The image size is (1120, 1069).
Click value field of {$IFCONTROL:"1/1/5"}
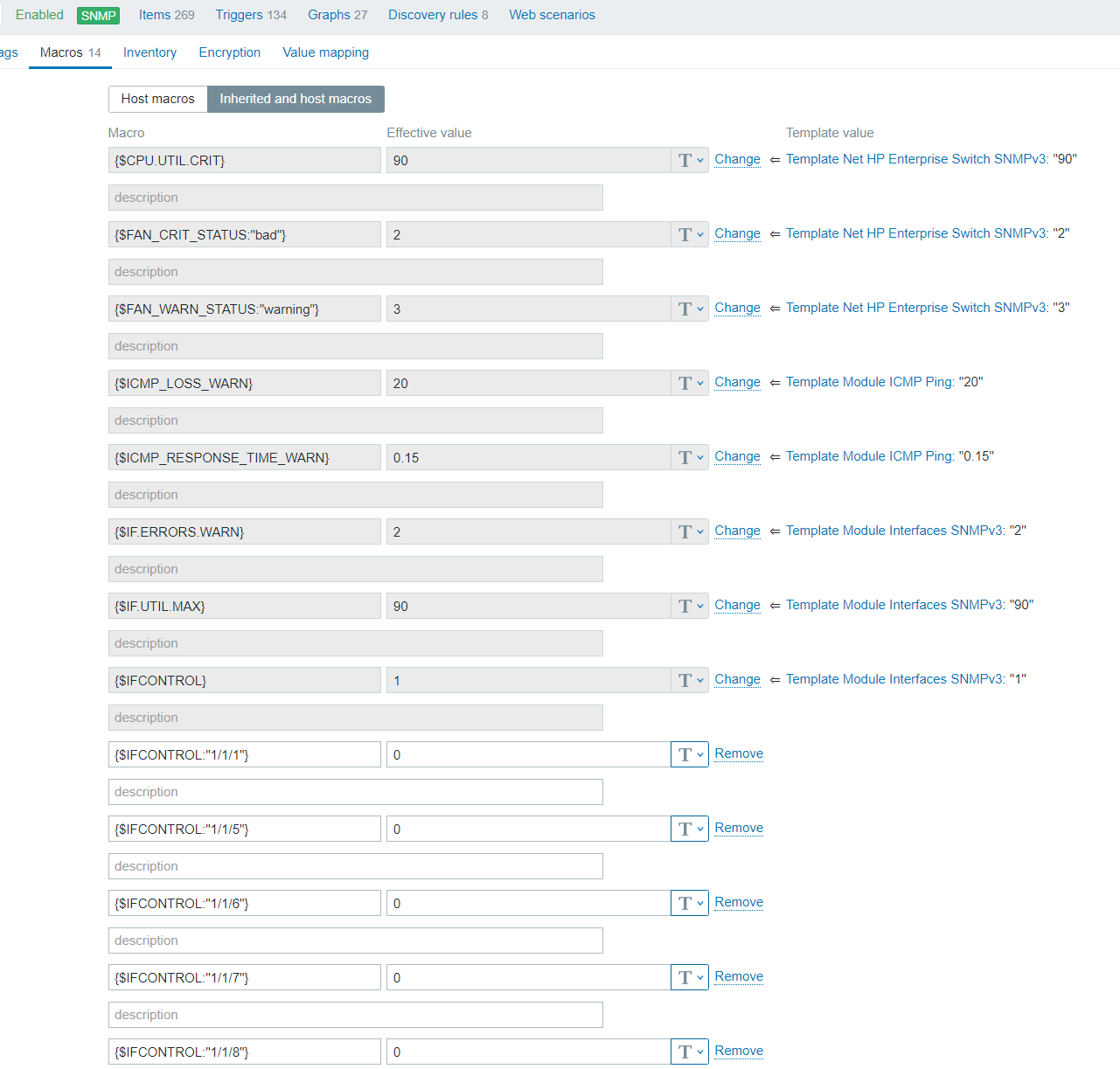(529, 829)
